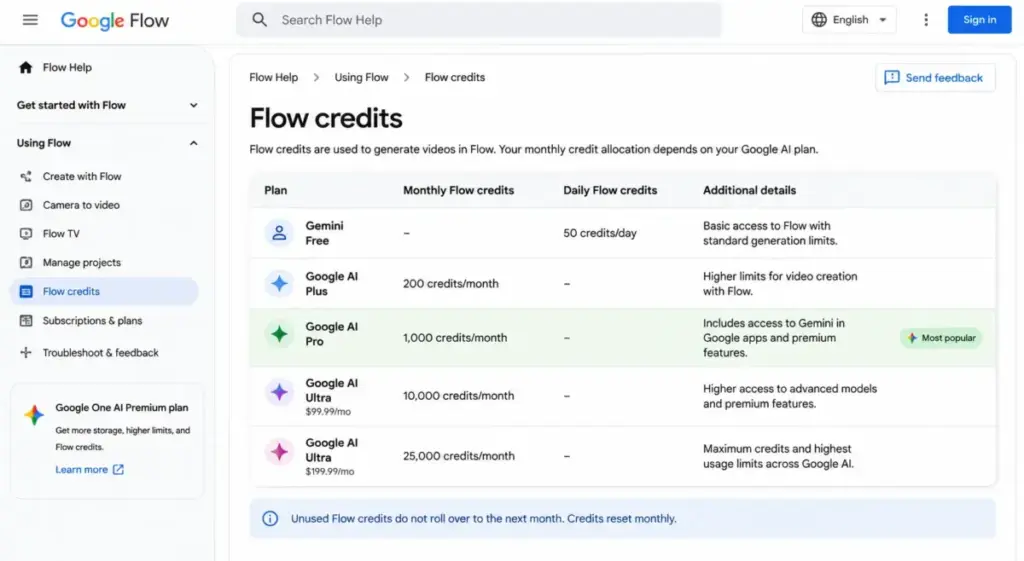Click the Flow credits sidebar icon
The width and height of the screenshot is (1024, 561).
25,291
